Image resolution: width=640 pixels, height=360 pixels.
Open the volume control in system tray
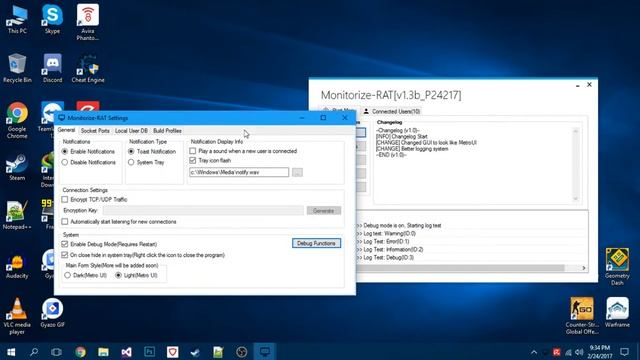579,352
